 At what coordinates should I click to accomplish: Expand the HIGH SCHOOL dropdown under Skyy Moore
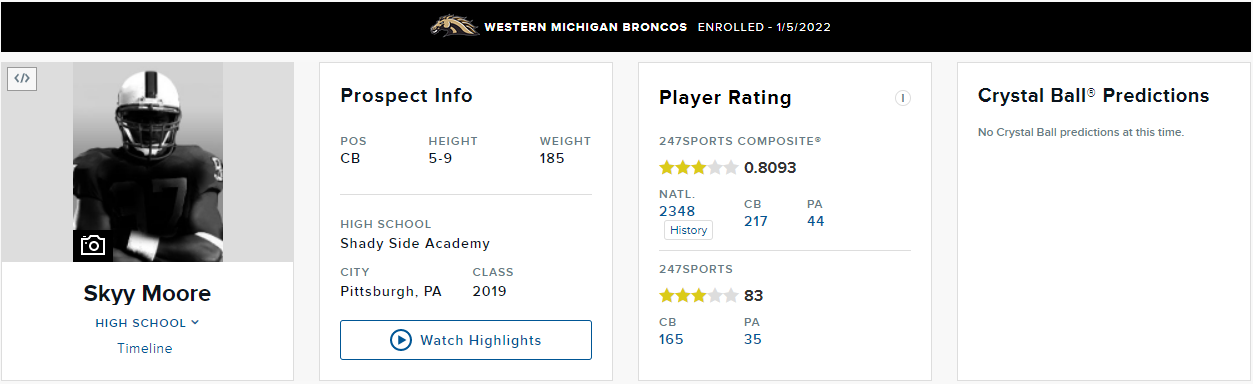pos(147,323)
